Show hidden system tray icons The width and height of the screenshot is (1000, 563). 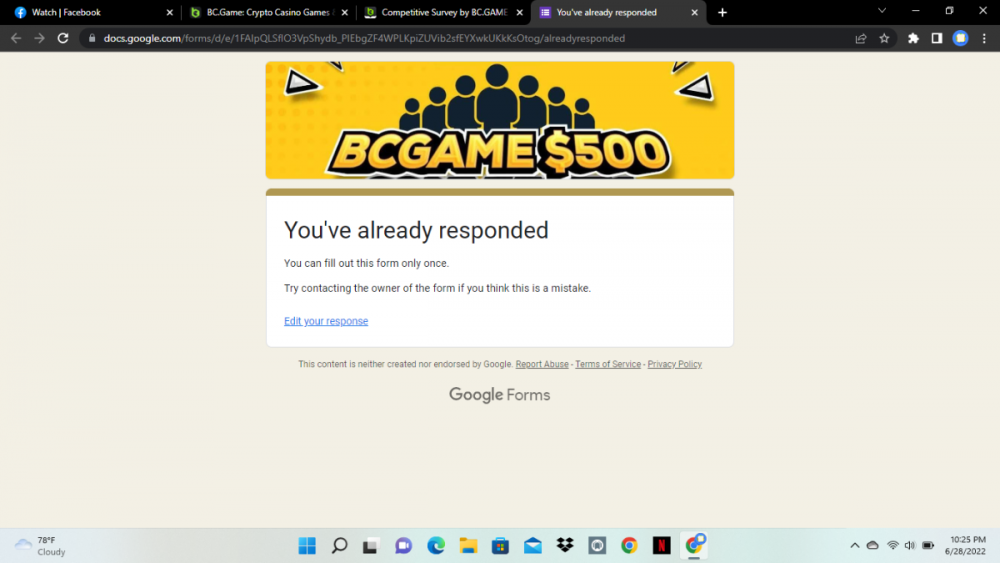855,546
